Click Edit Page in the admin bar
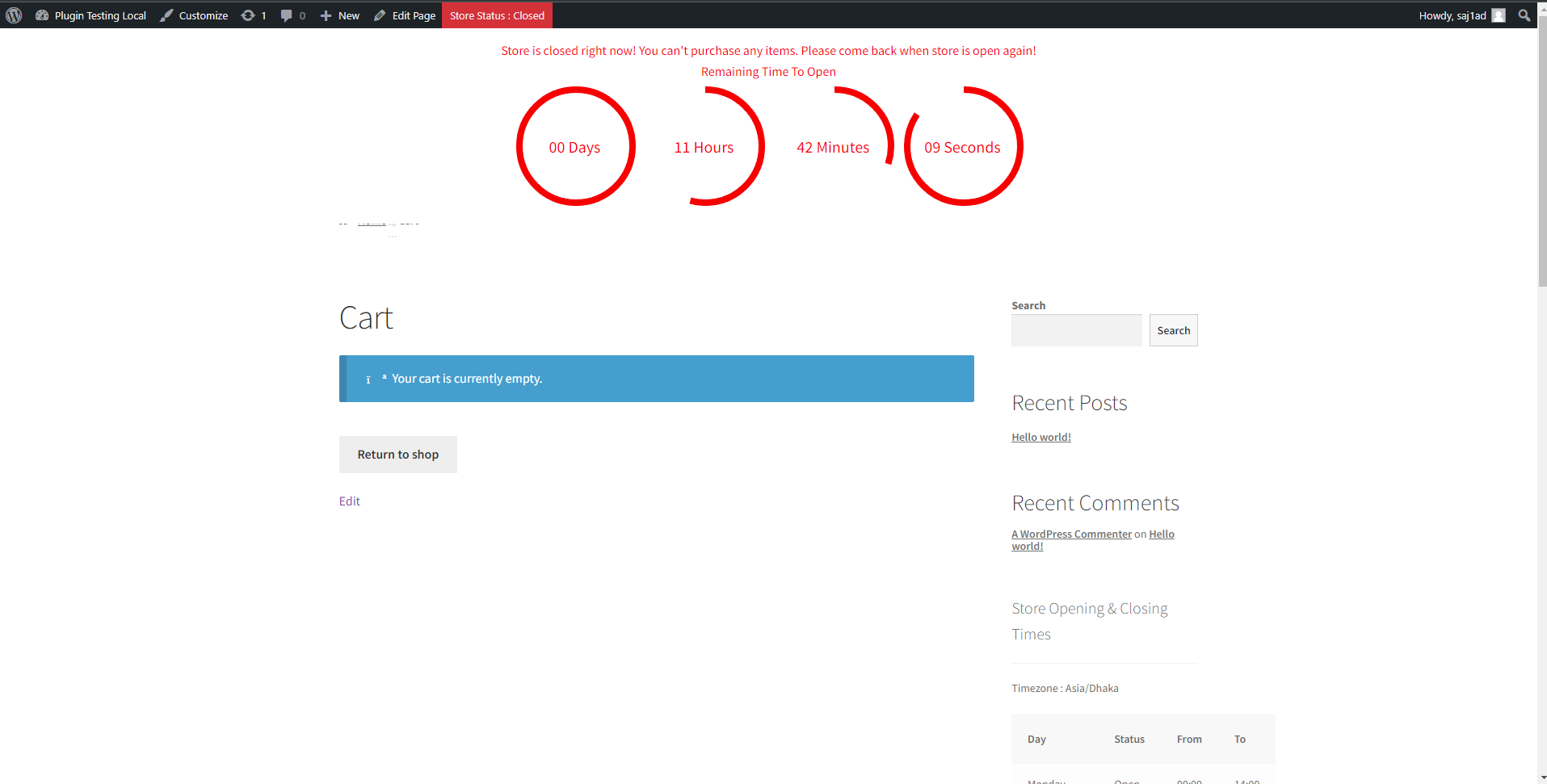The width and height of the screenshot is (1547, 784). tap(404, 15)
